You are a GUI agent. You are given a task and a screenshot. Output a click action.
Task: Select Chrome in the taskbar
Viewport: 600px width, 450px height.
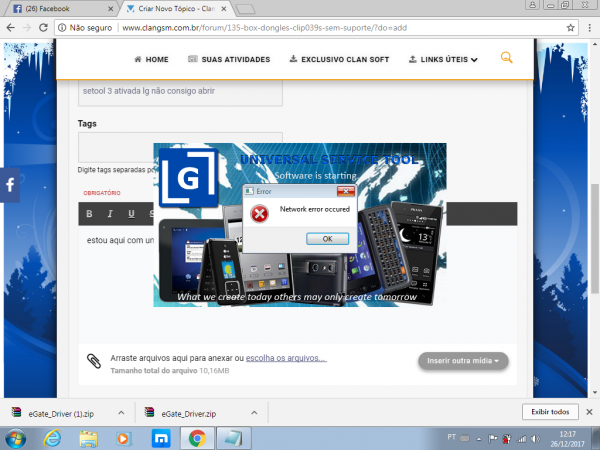click(x=197, y=439)
